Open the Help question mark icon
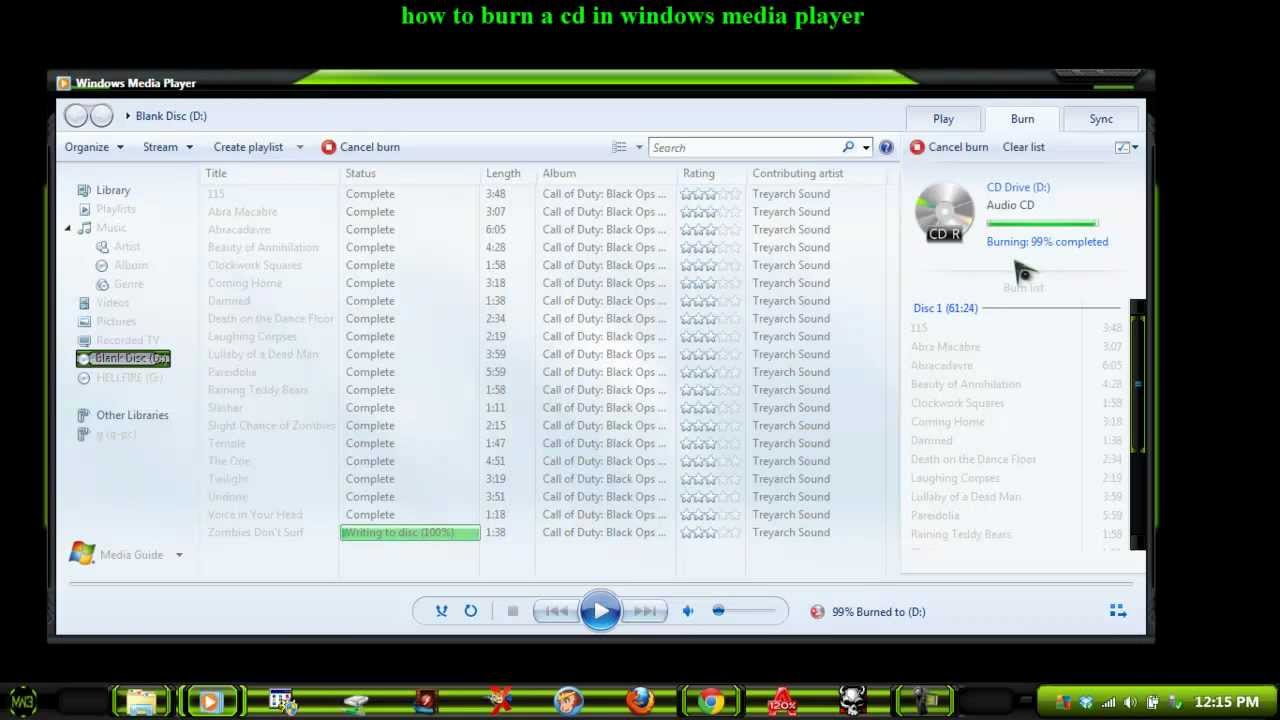1280x720 pixels. pos(886,147)
